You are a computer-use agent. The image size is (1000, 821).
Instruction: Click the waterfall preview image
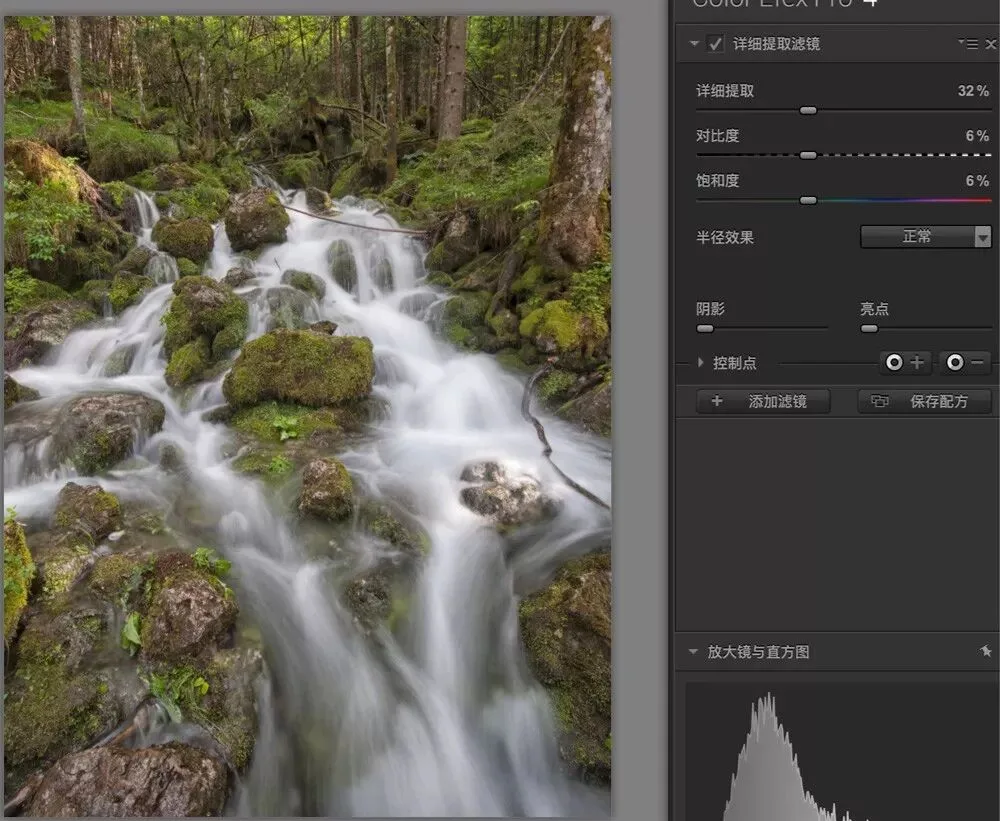coord(307,416)
